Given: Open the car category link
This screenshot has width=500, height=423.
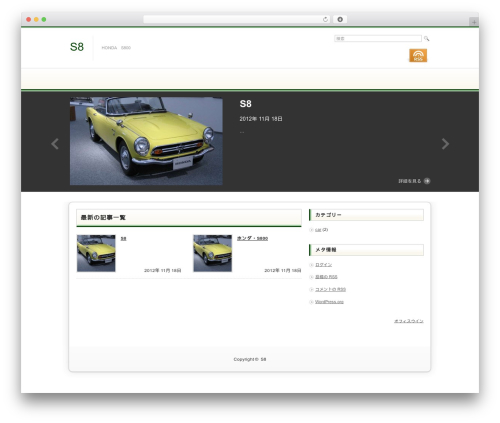Looking at the screenshot, I should click(318, 230).
